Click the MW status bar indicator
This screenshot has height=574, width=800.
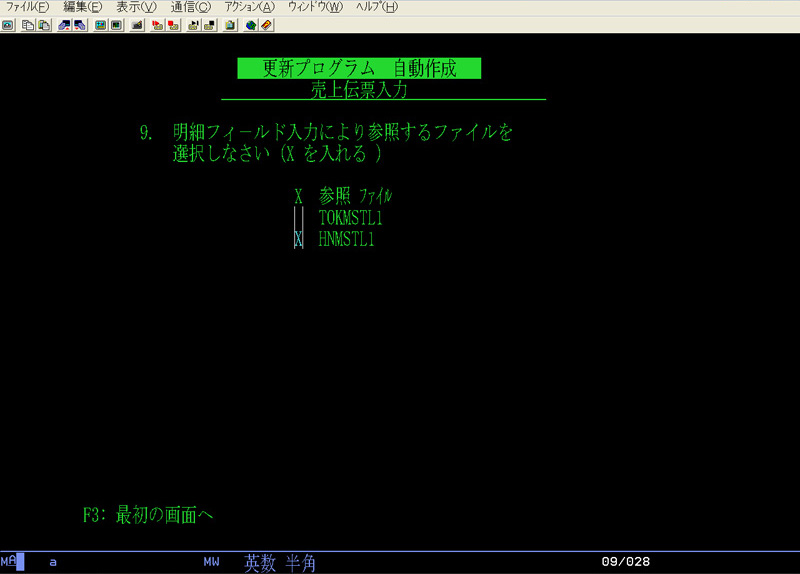point(211,562)
